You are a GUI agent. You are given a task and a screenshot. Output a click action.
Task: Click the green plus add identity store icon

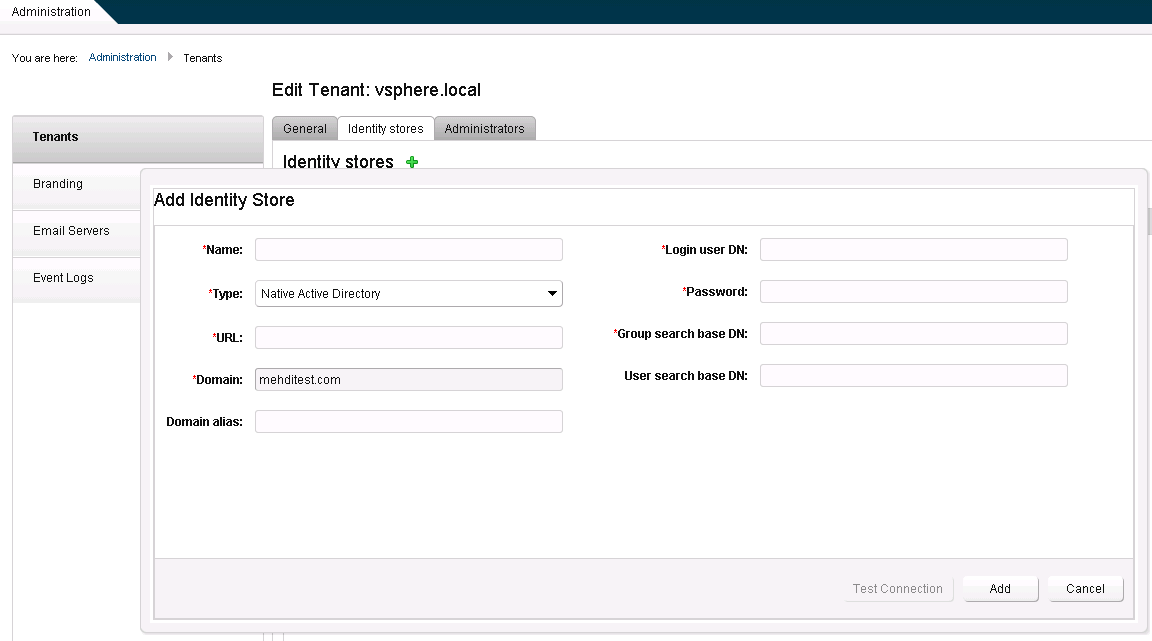point(412,162)
